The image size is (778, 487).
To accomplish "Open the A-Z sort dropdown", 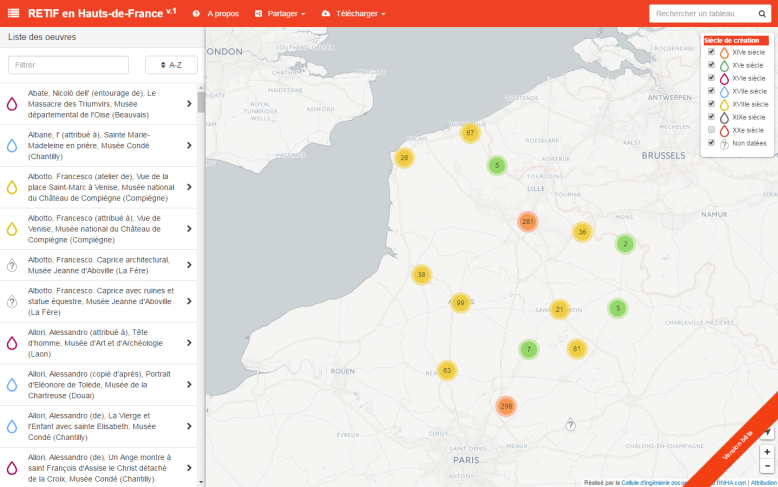I will [x=171, y=64].
